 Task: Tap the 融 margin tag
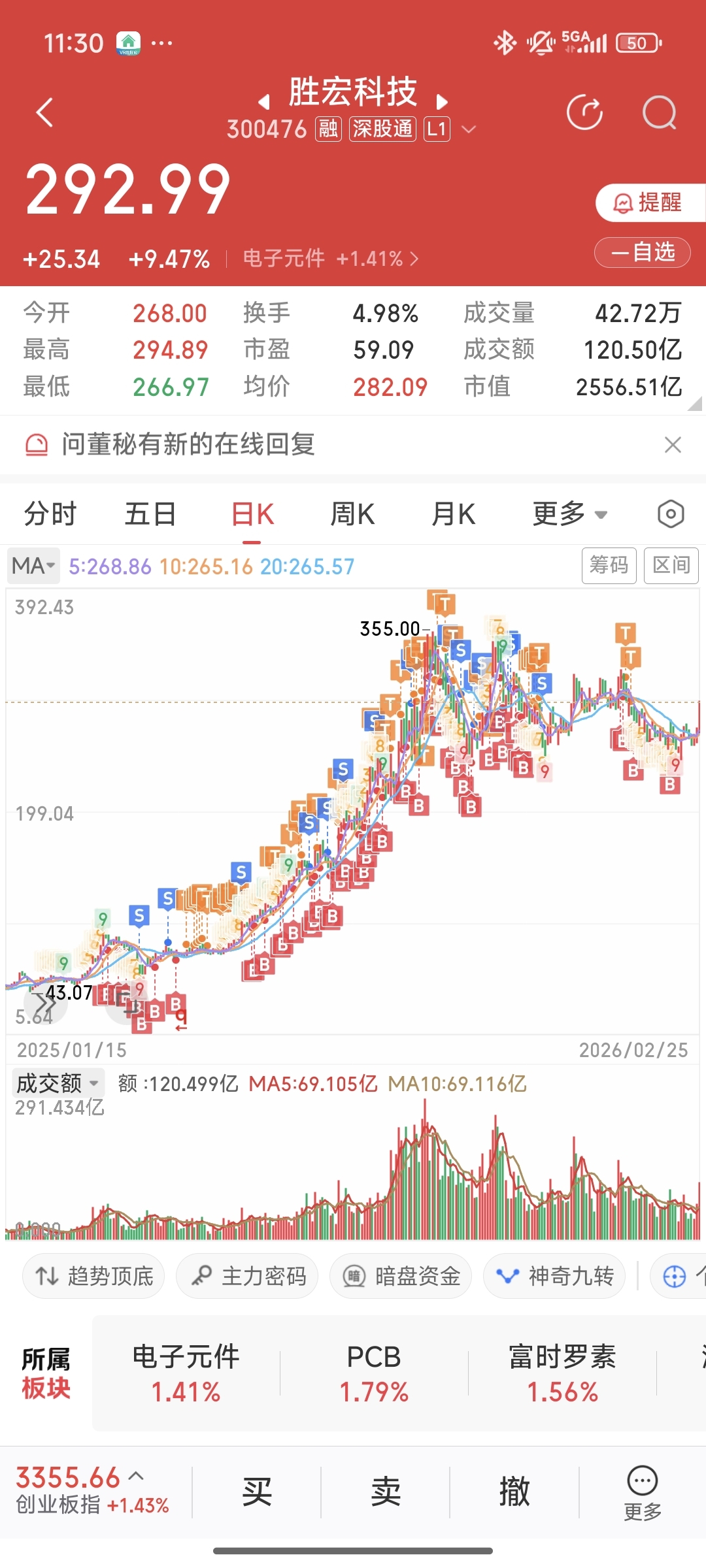(x=328, y=129)
